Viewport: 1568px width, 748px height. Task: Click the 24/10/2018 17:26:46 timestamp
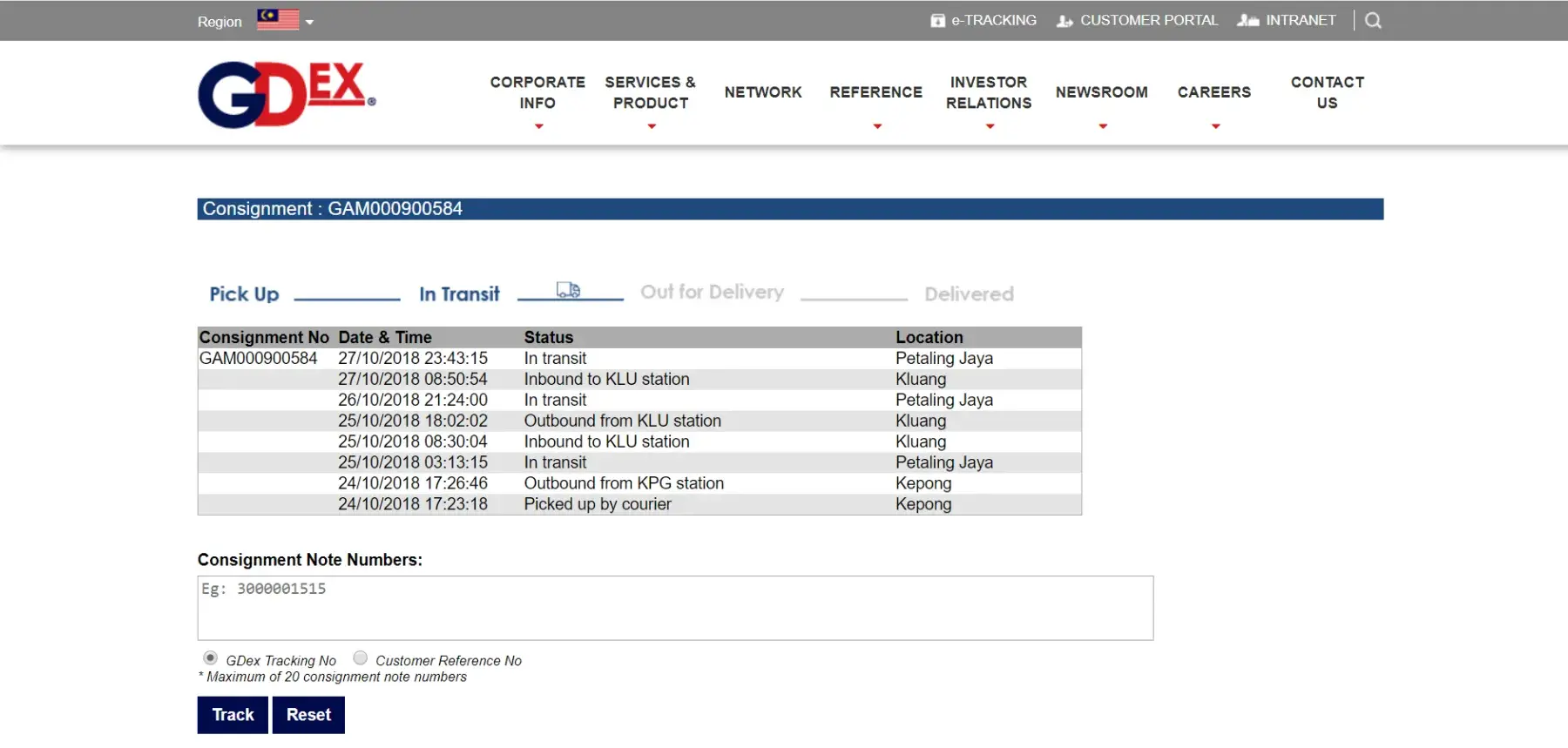click(413, 483)
